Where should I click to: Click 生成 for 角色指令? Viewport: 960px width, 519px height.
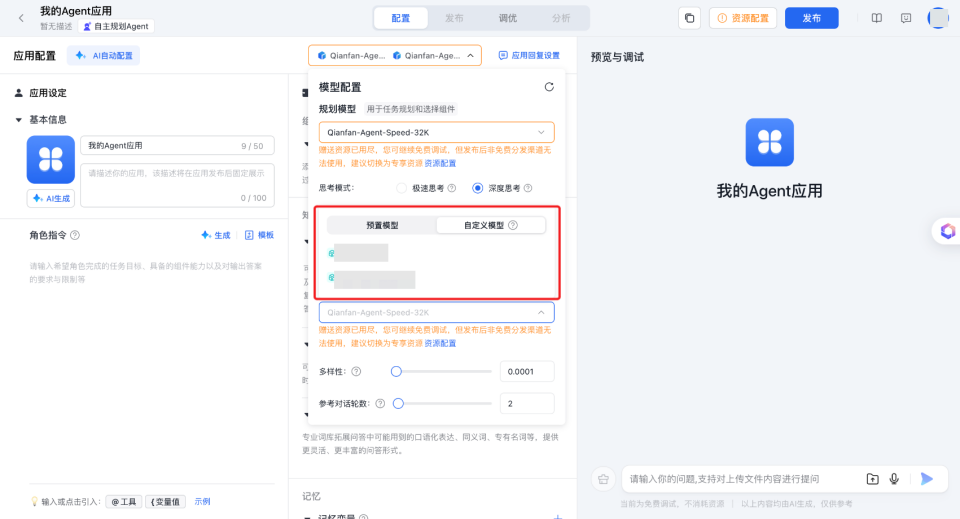point(216,235)
